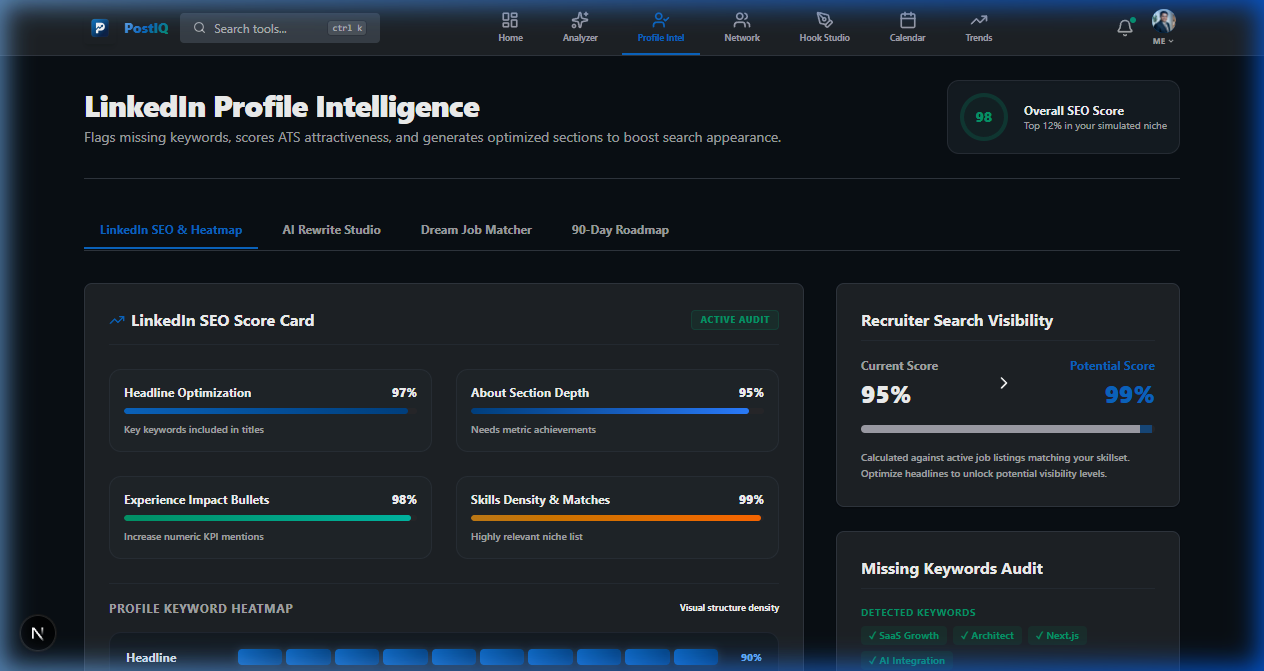1264x671 pixels.
Task: Click the Missing Keywords Audit heading
Action: click(952, 569)
